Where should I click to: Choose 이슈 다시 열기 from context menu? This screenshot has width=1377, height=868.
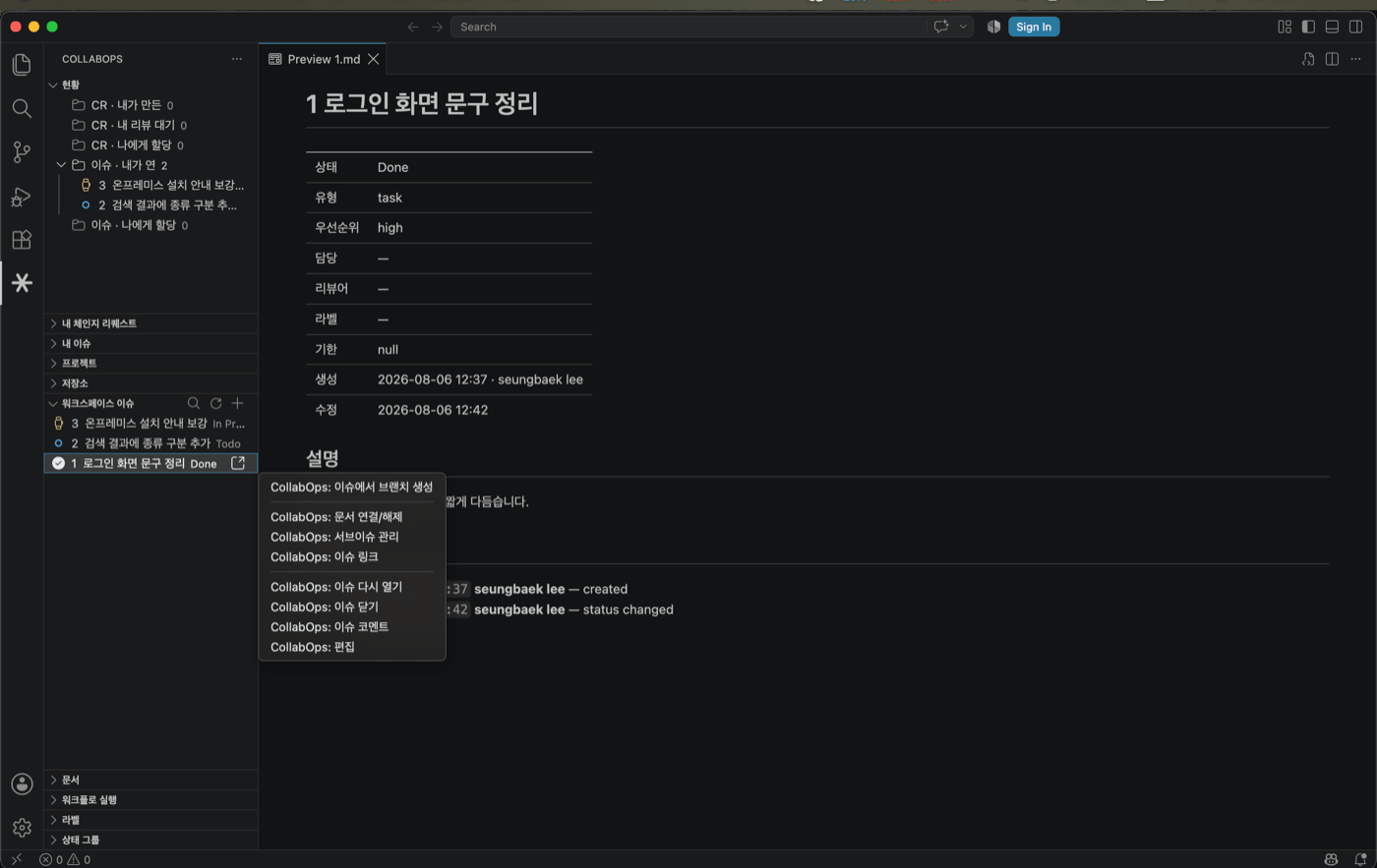click(352, 587)
